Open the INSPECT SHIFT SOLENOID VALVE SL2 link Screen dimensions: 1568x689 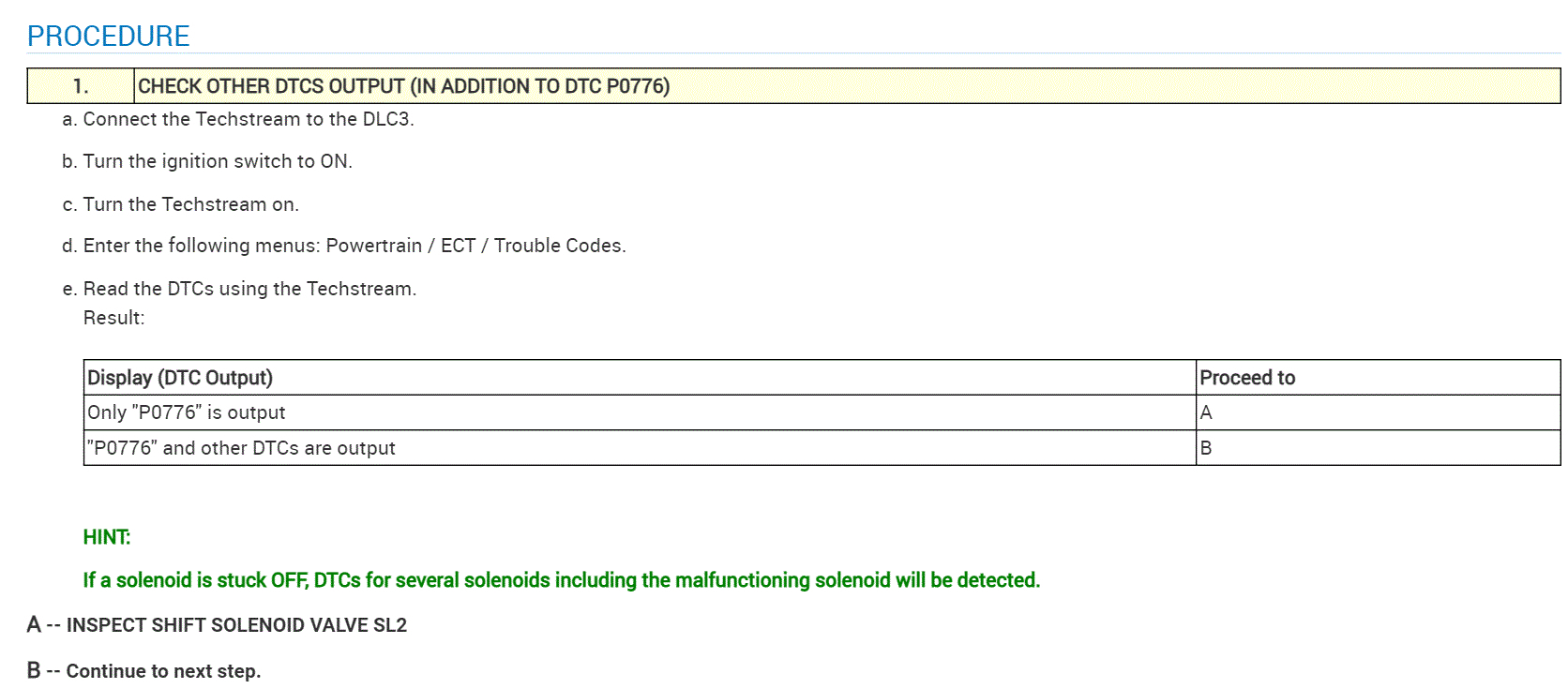click(x=236, y=625)
